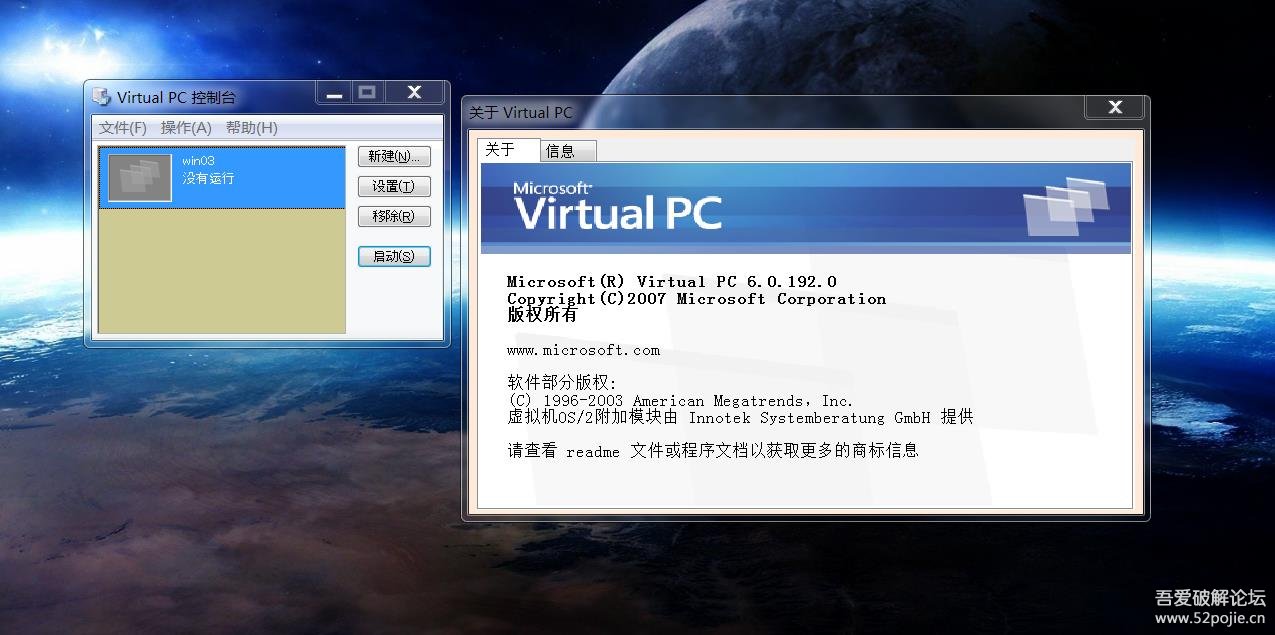Select the win03 virtual machine thumbnail
The height and width of the screenshot is (635, 1275).
click(140, 178)
